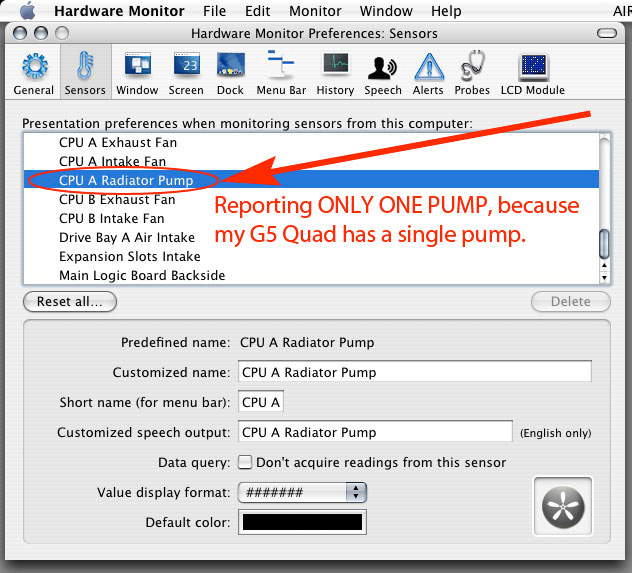Open the Window menu in menu bar

386,11
